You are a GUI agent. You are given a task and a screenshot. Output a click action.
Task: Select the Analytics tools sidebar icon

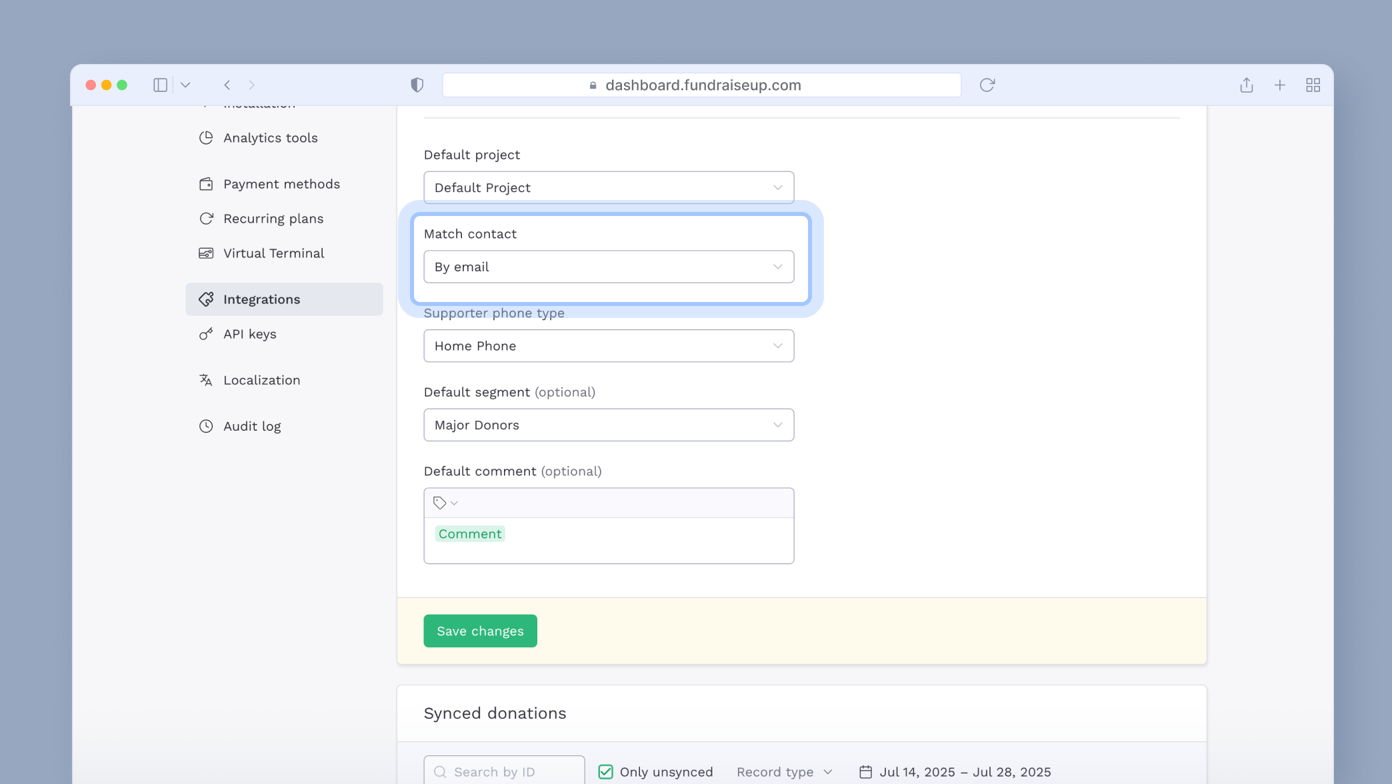point(207,137)
